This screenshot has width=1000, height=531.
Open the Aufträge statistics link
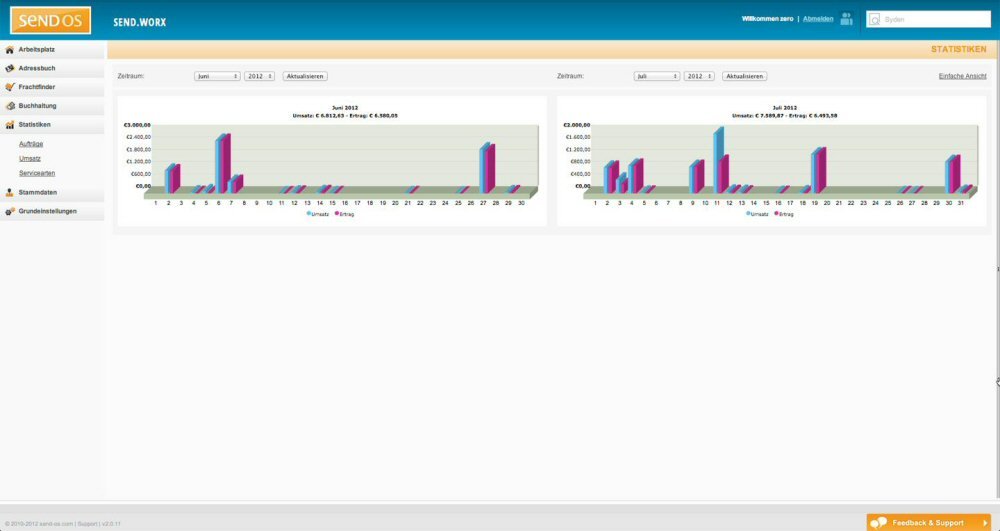(31, 144)
